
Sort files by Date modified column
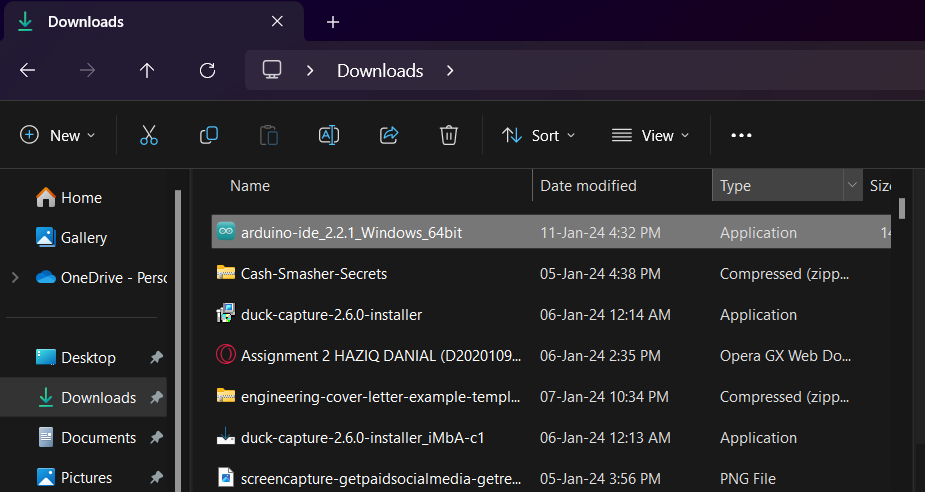(x=588, y=185)
